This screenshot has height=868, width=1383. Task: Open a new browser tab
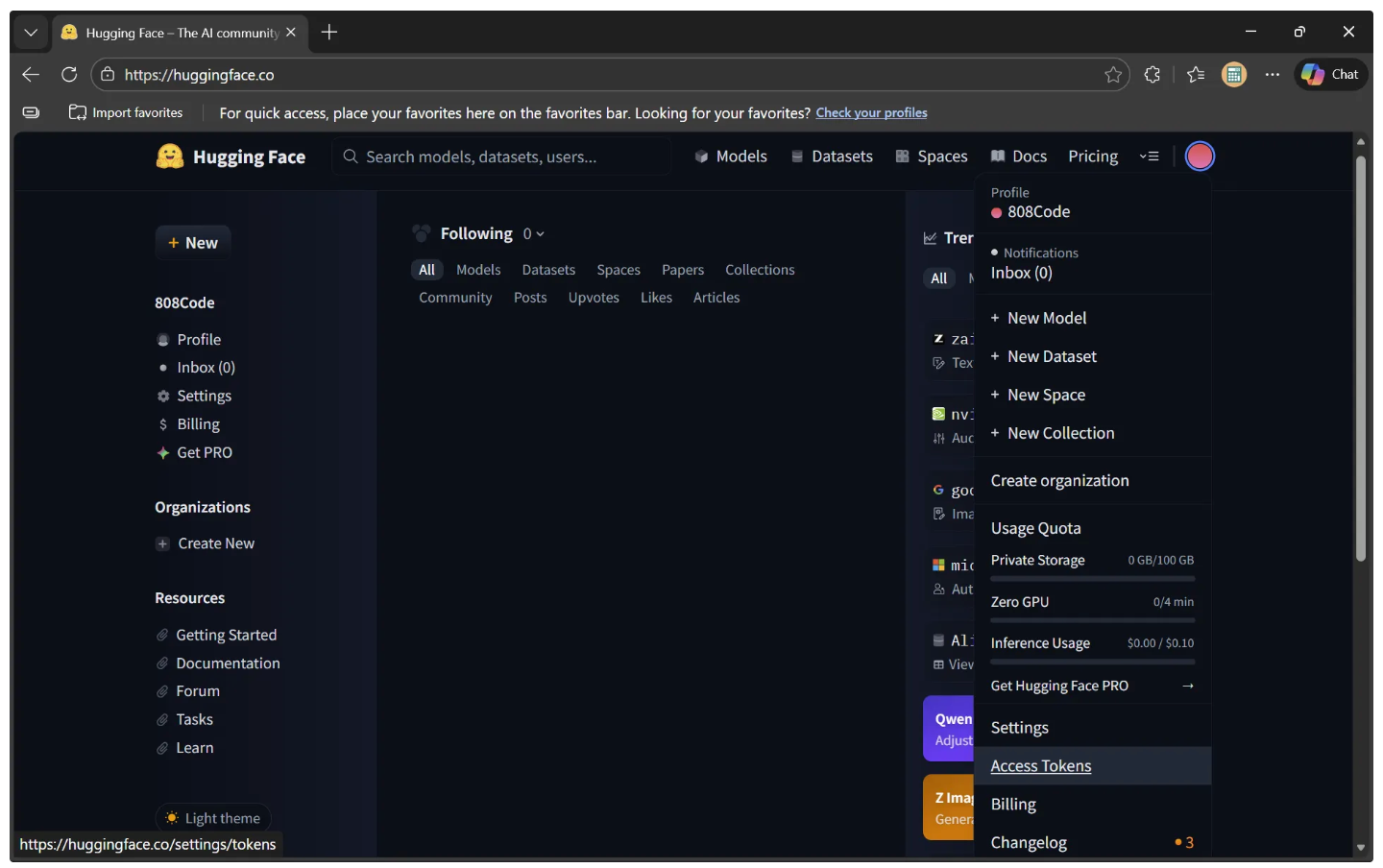coord(329,32)
